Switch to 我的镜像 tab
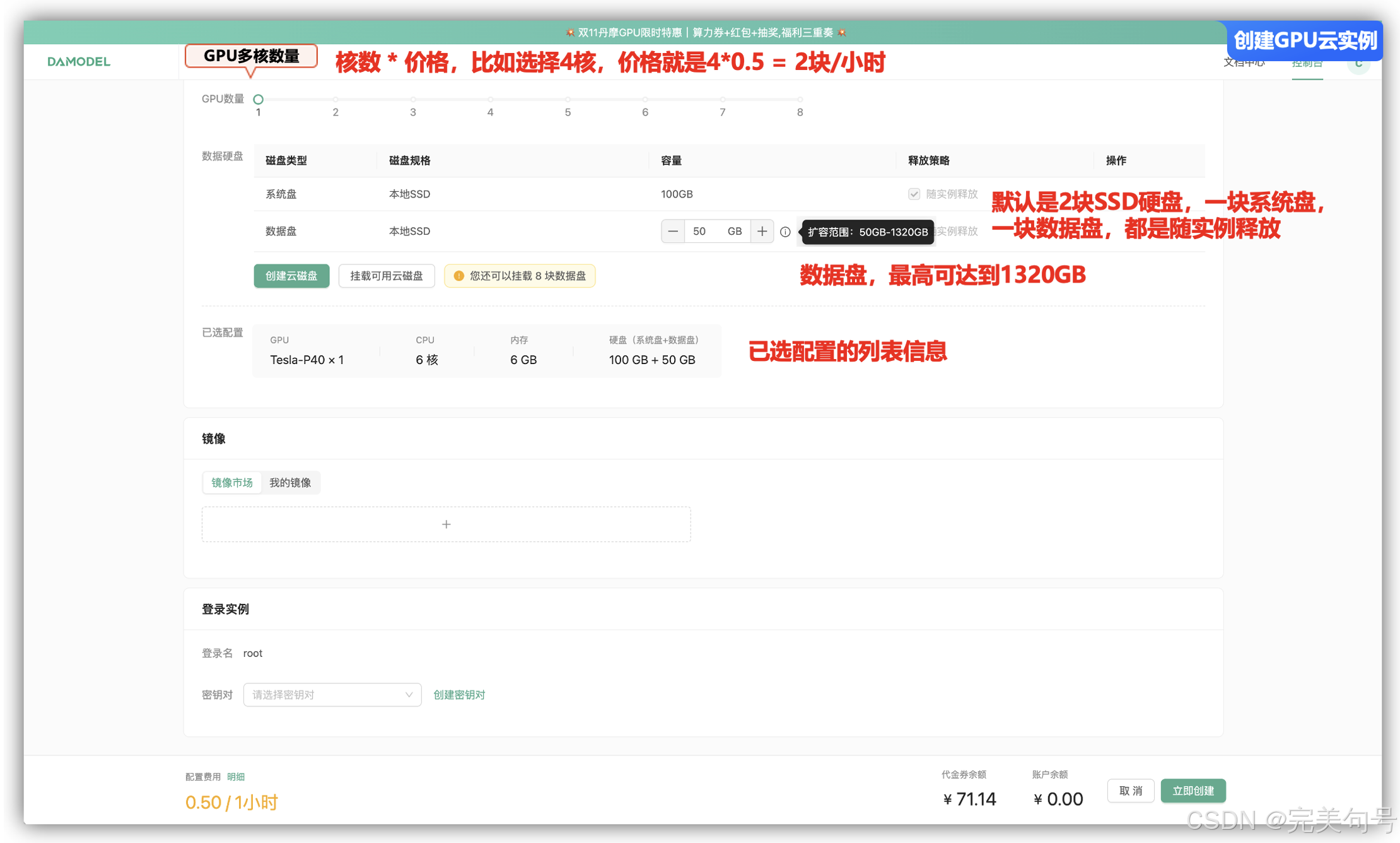 point(290,483)
